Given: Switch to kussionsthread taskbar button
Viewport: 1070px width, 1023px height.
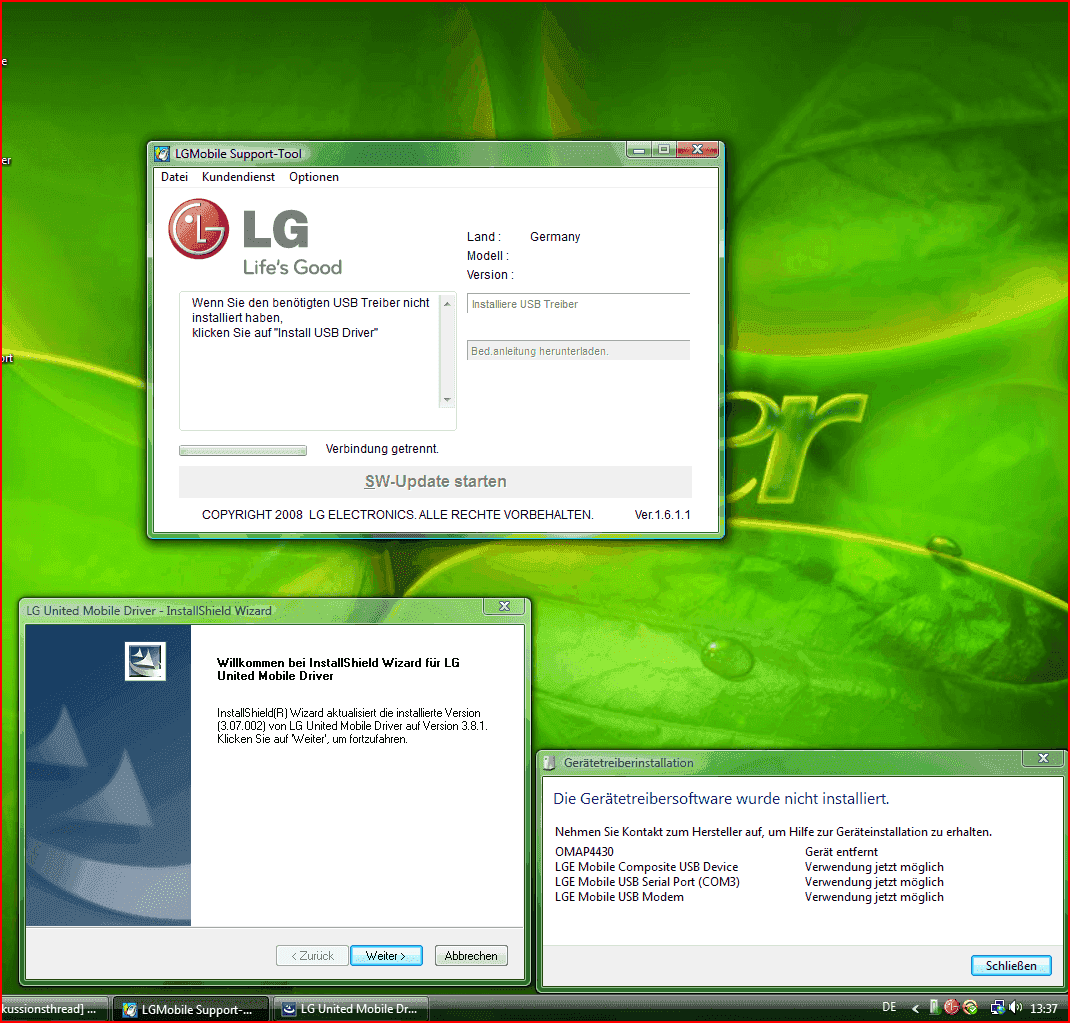Looking at the screenshot, I should pyautogui.click(x=53, y=1009).
